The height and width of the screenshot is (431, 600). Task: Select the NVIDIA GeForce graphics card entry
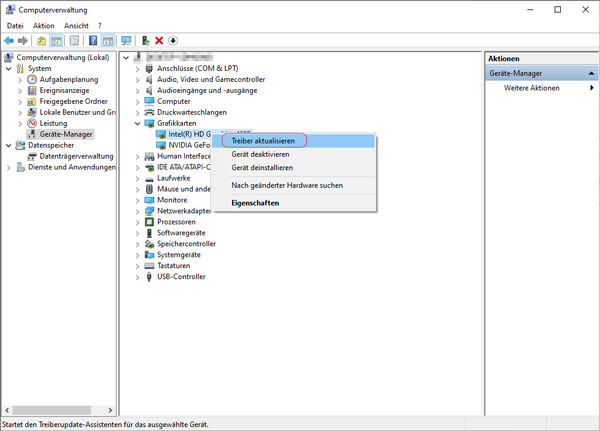(181, 145)
